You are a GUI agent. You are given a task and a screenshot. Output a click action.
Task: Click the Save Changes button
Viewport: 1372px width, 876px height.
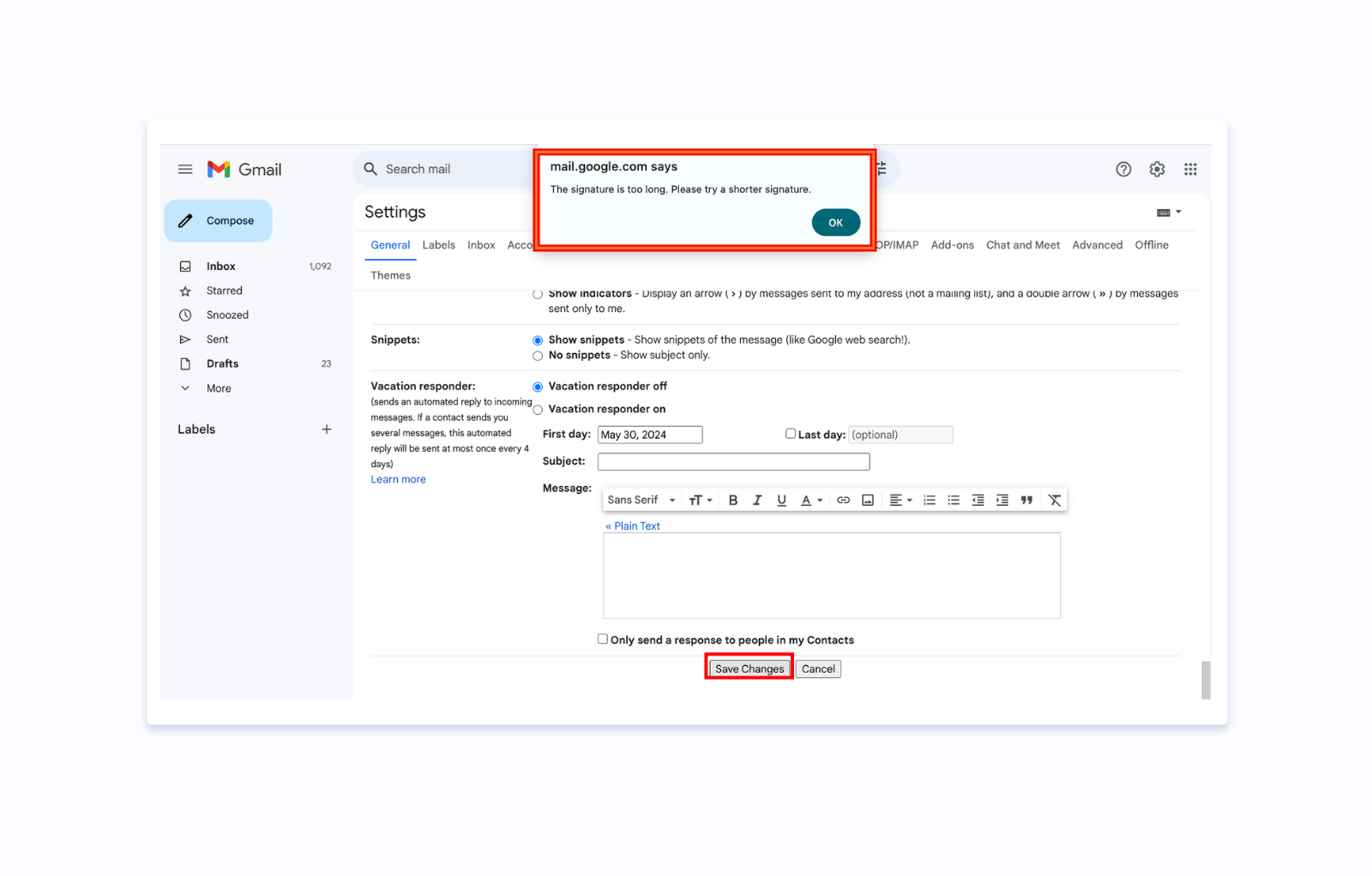(x=749, y=669)
